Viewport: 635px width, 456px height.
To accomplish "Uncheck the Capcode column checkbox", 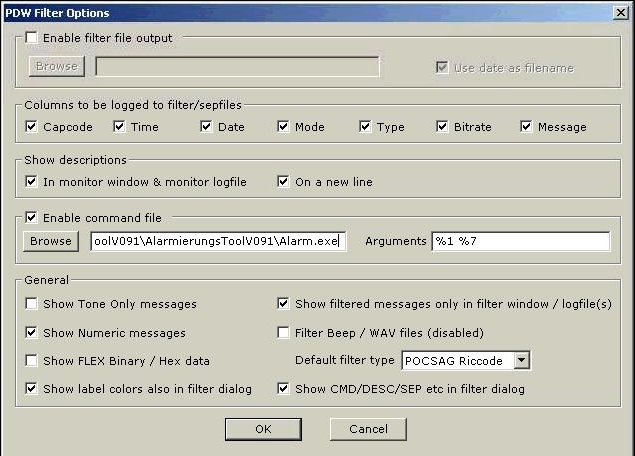I will [32, 127].
